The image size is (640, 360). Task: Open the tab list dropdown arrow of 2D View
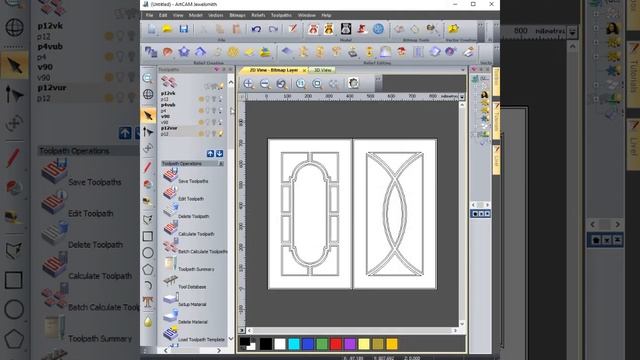click(x=462, y=70)
